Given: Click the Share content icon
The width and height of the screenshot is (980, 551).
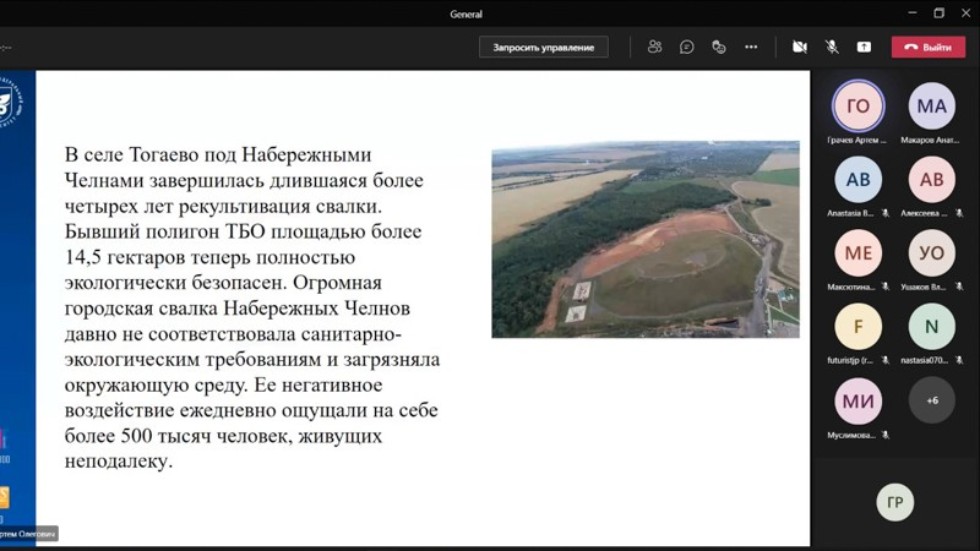Looking at the screenshot, I should click(864, 46).
